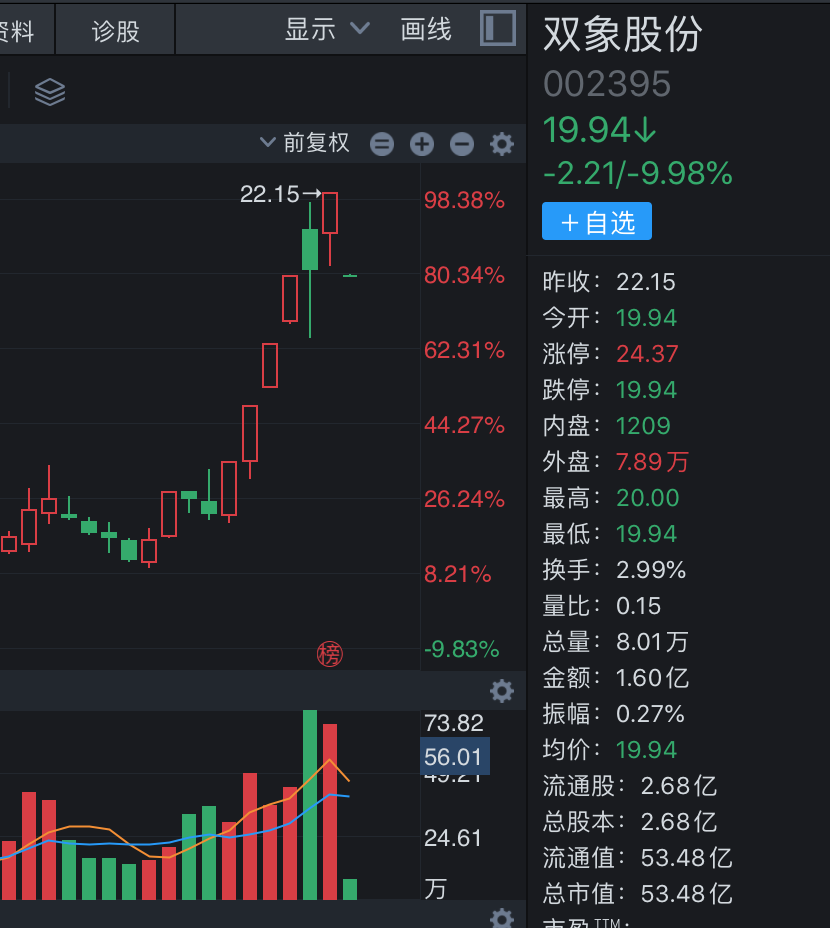Image resolution: width=830 pixels, height=928 pixels.
Task: Select the 内盘 value 1209
Action: [643, 426]
